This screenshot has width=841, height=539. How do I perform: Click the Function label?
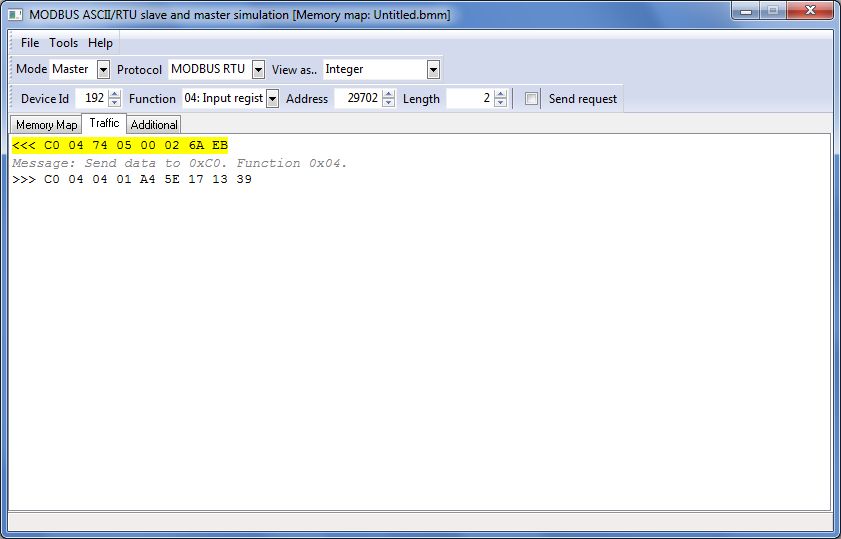[152, 99]
